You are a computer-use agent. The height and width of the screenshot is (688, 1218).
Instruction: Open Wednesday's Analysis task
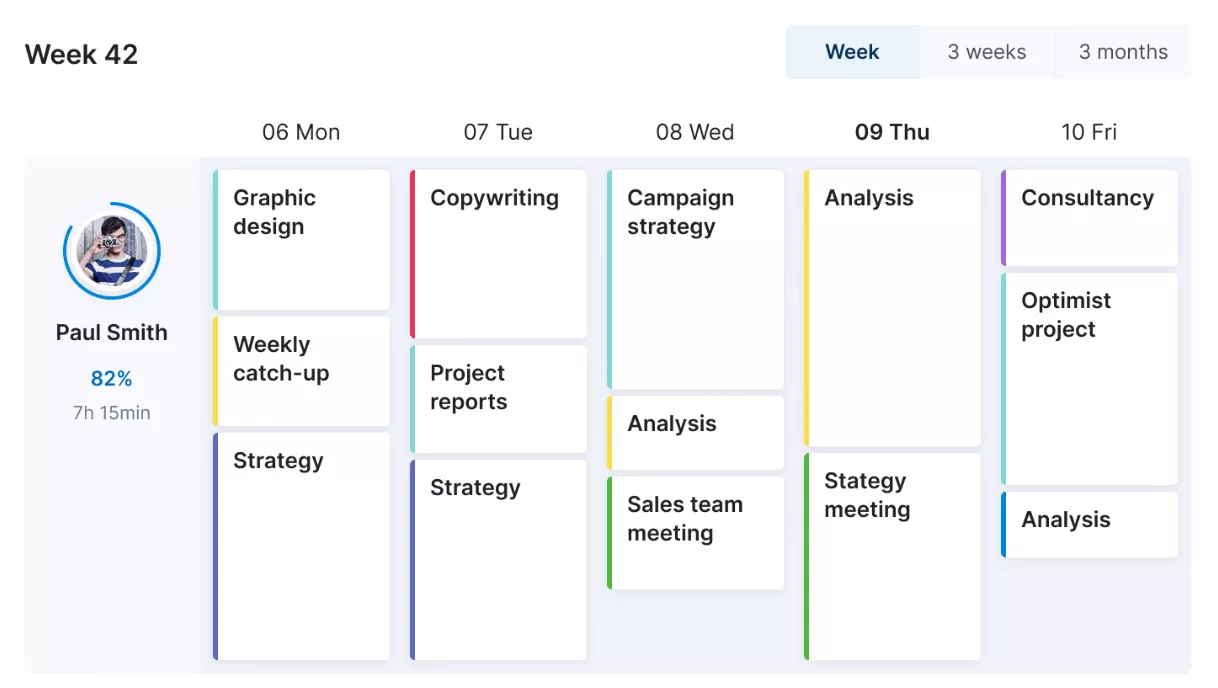point(694,432)
